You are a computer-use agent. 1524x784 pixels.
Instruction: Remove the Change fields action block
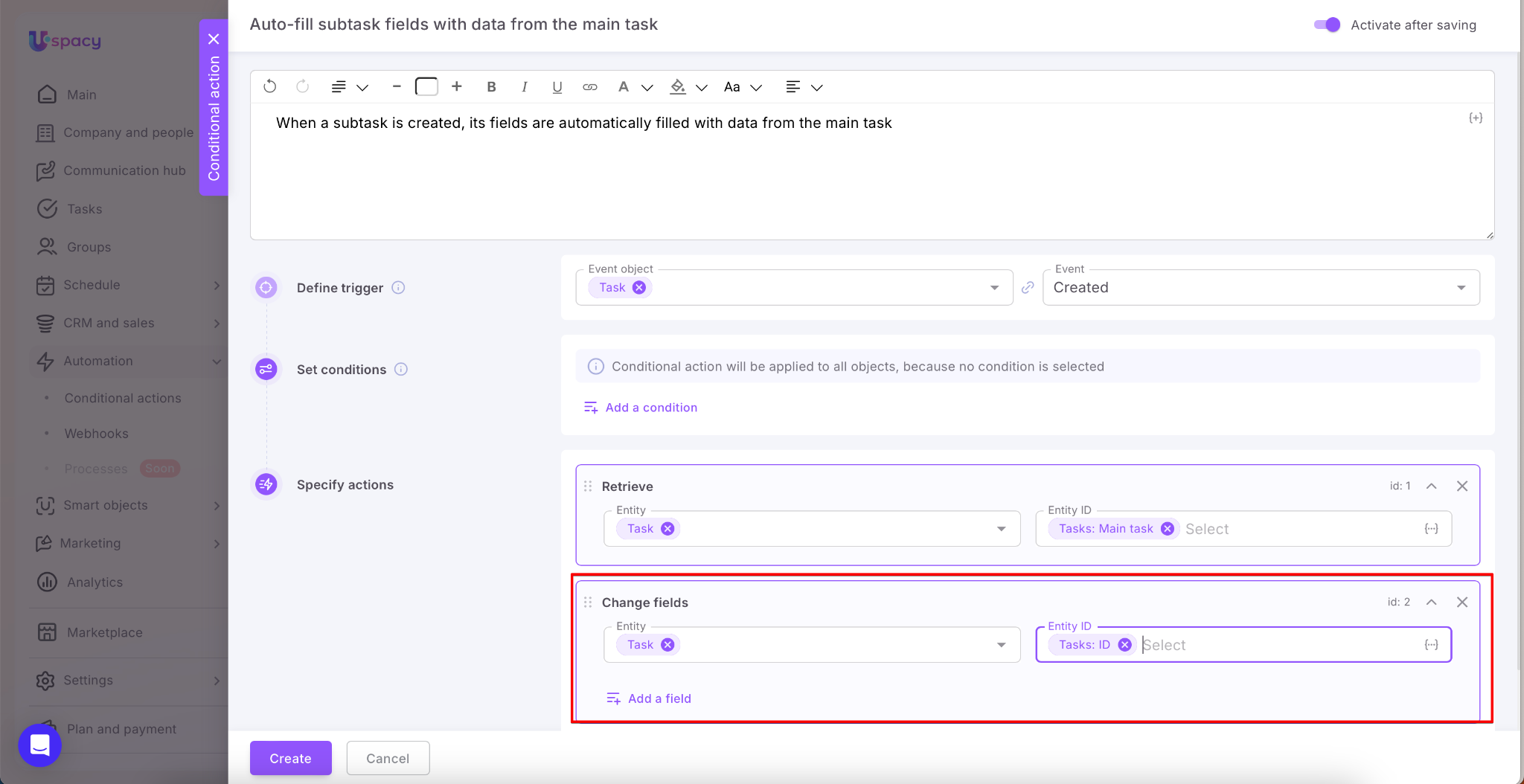(1462, 603)
